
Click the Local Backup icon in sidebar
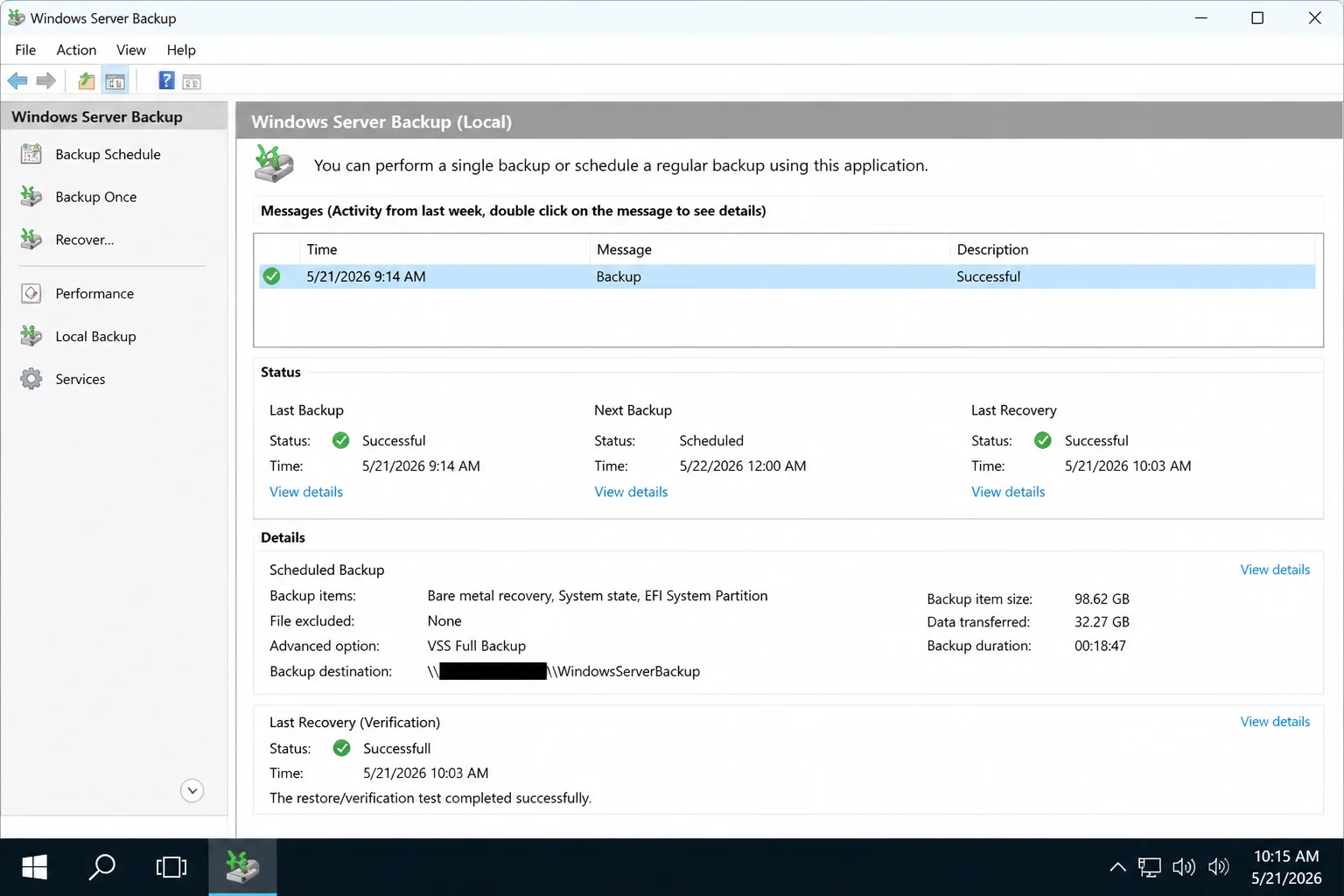(31, 336)
